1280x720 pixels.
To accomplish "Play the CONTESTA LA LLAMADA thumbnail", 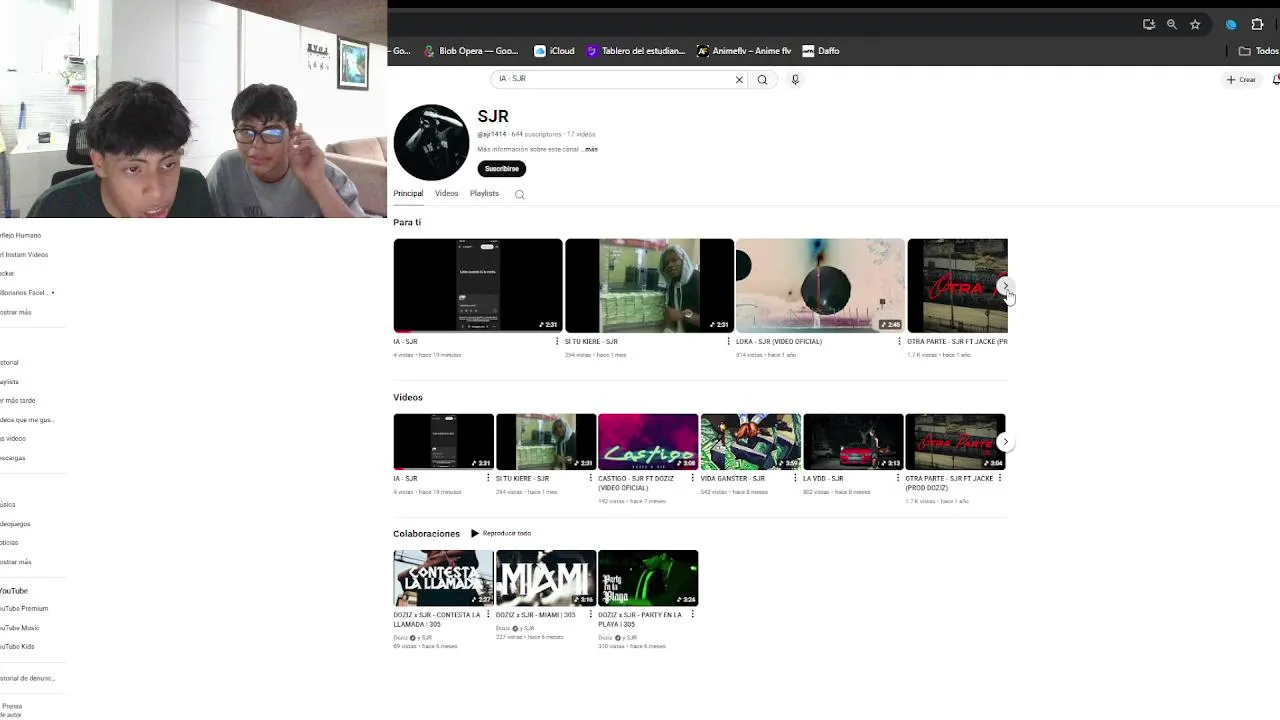I will coord(443,578).
